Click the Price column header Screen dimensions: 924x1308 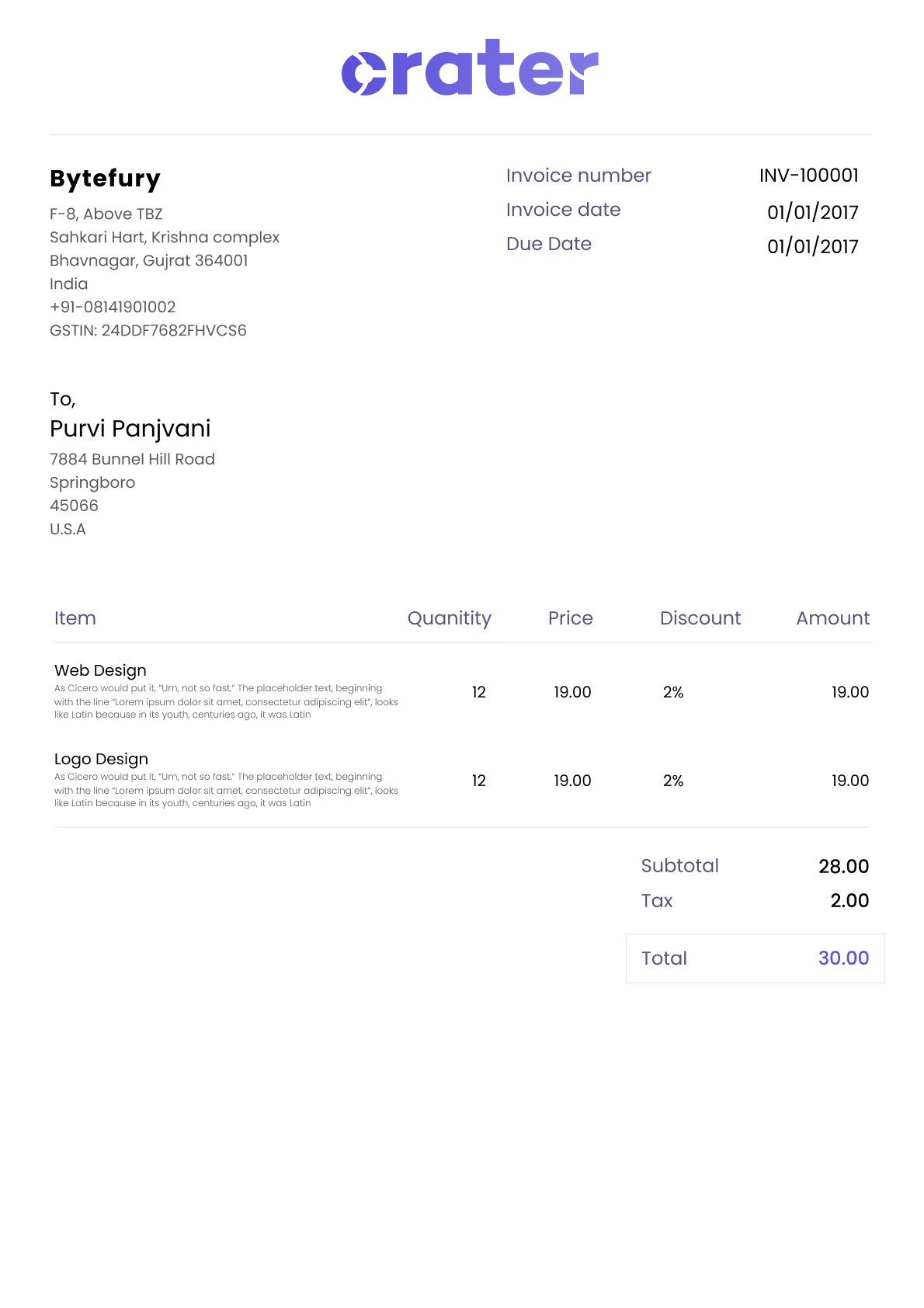(x=570, y=618)
